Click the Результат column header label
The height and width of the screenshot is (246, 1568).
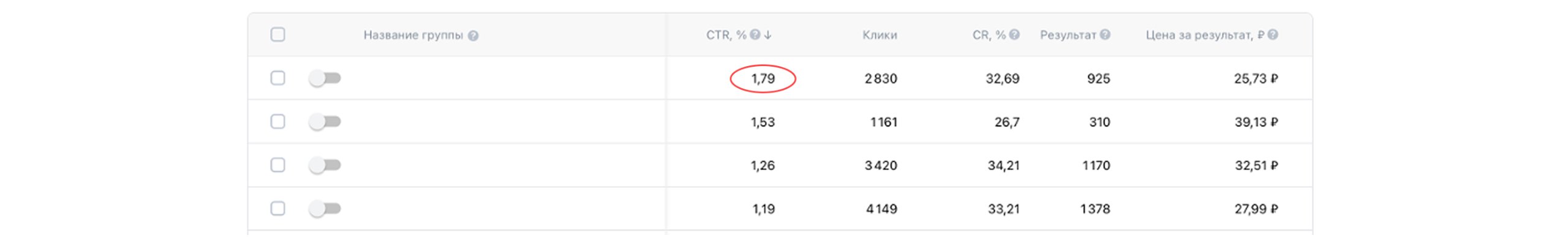pyautogui.click(x=1068, y=35)
